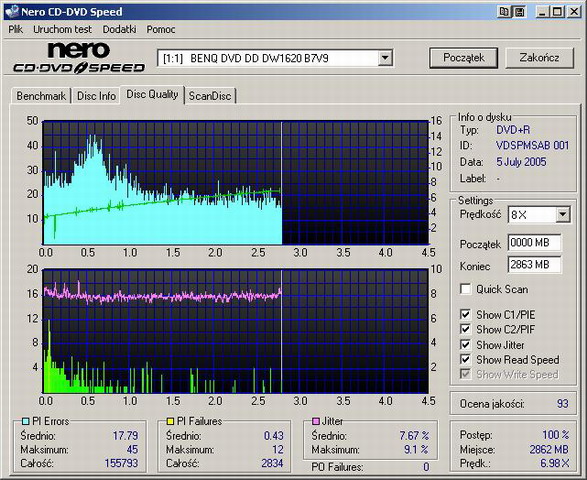Viewport: 587px width, 480px height.
Task: Open the Pomoc menu
Action: click(x=161, y=29)
